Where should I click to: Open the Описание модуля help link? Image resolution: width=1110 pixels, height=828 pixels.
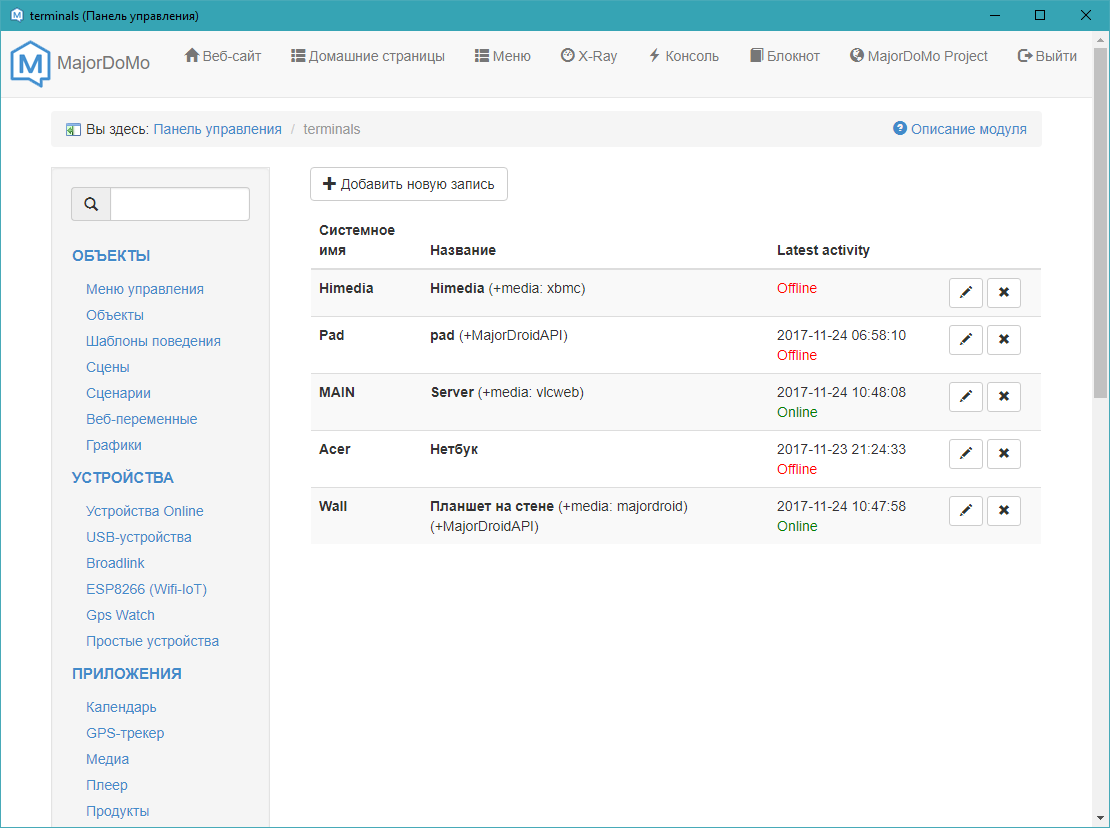(x=960, y=129)
